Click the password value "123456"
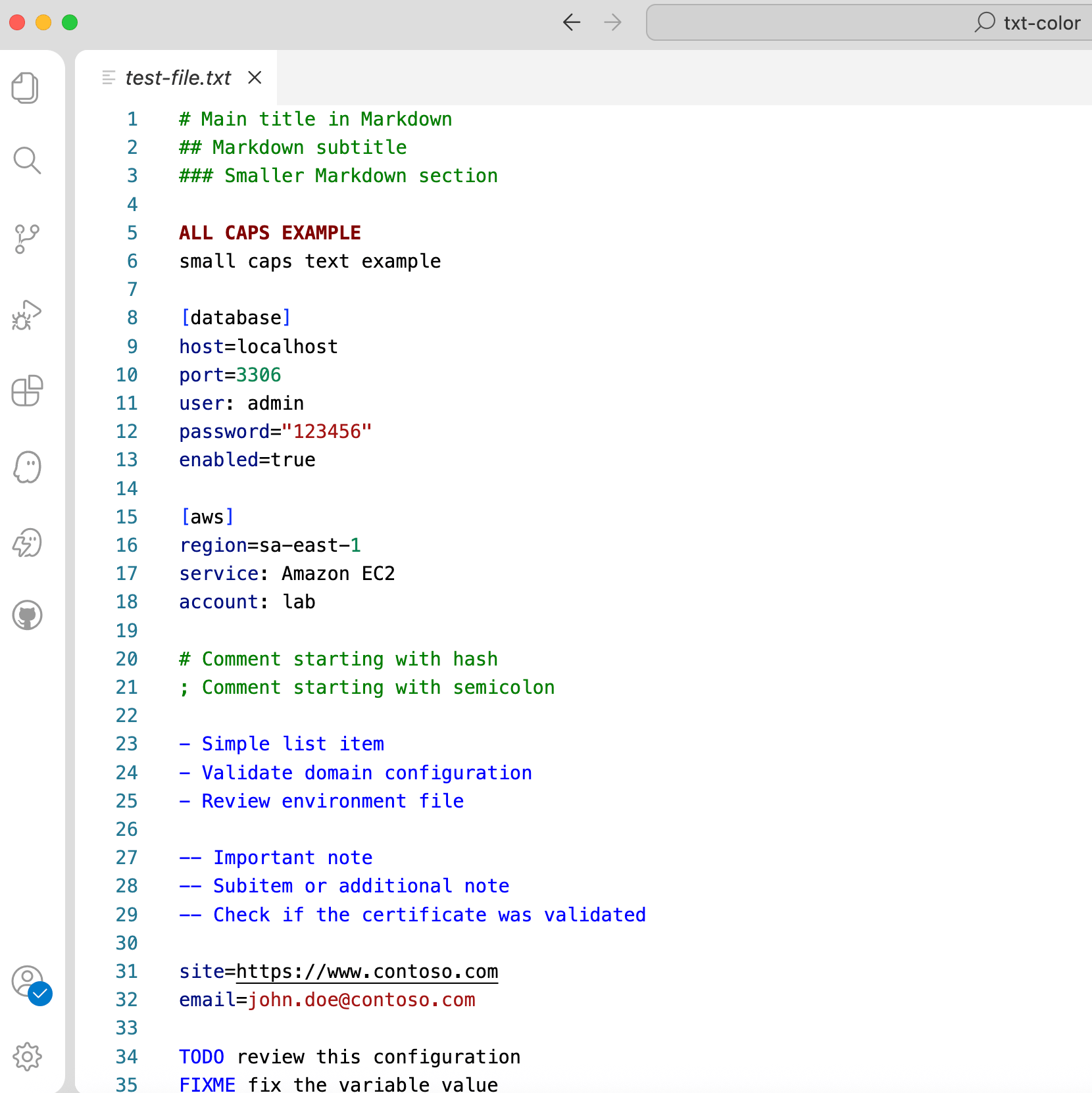Image resolution: width=1092 pixels, height=1093 pixels. tap(327, 431)
